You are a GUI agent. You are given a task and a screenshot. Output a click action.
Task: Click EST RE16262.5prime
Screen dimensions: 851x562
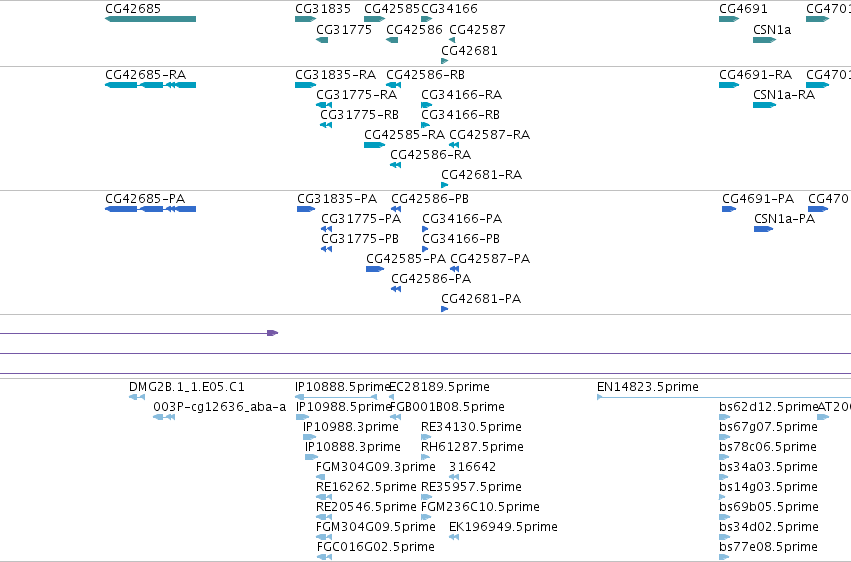point(323,497)
